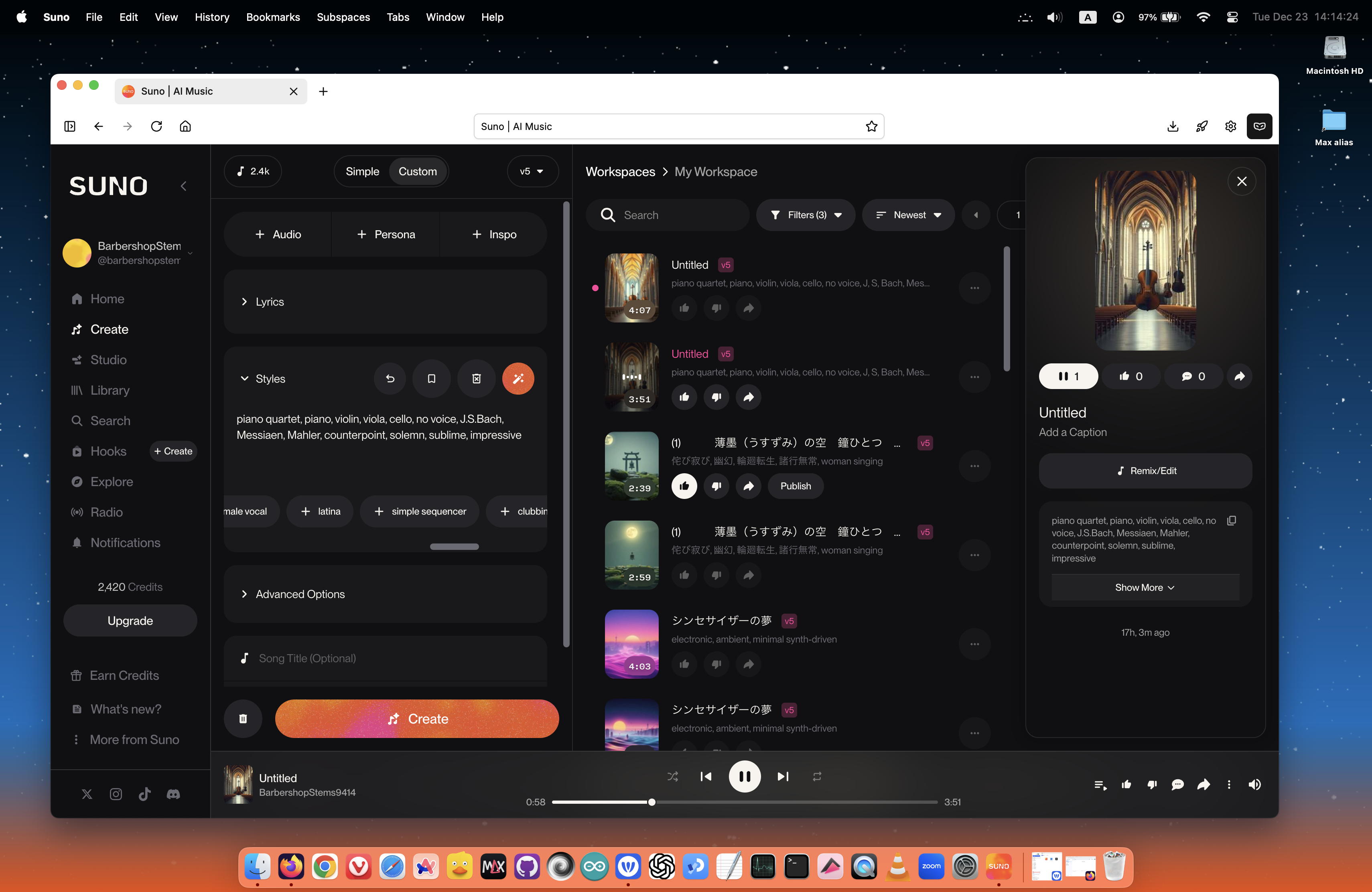Click the magic wand enhance styles icon

pos(518,379)
